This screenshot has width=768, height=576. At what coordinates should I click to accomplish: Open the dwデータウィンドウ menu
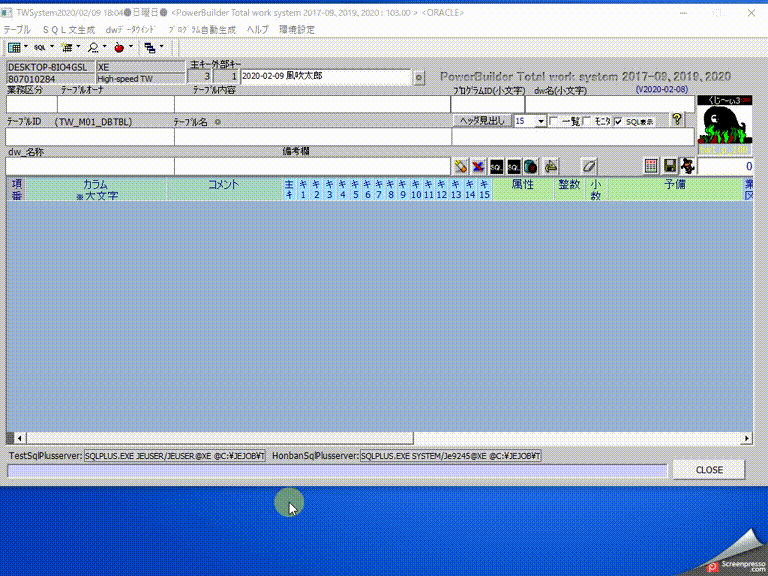tap(130, 30)
